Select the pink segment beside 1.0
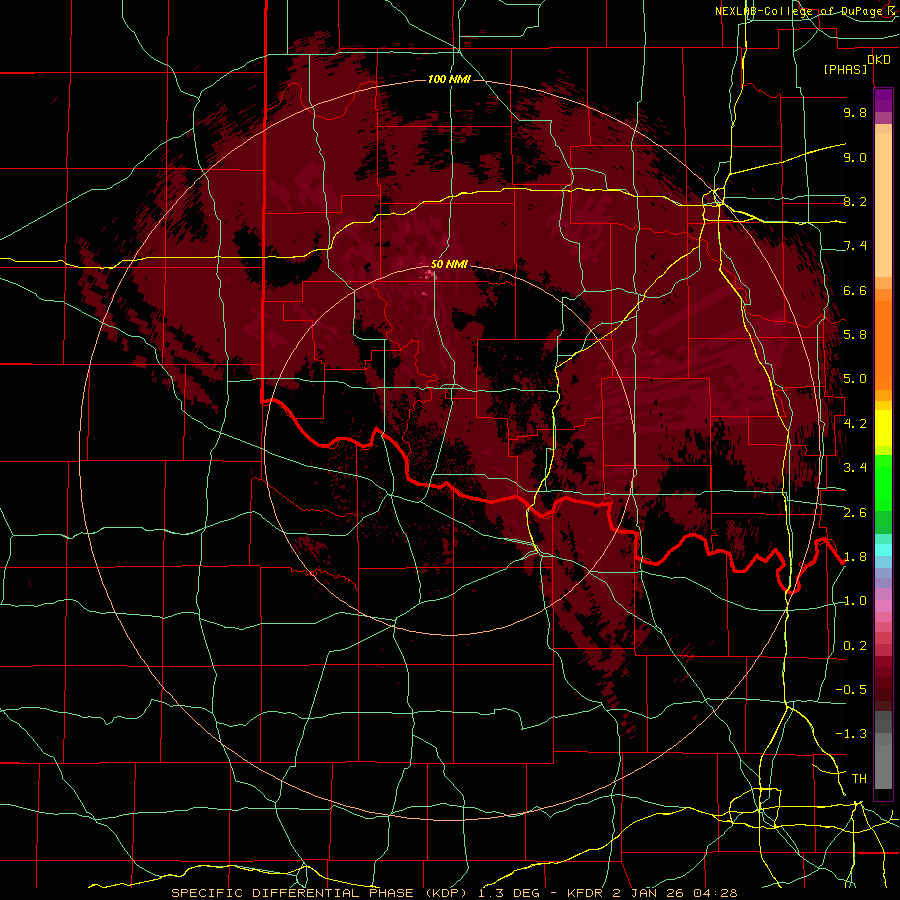The width and height of the screenshot is (900, 900). (883, 606)
